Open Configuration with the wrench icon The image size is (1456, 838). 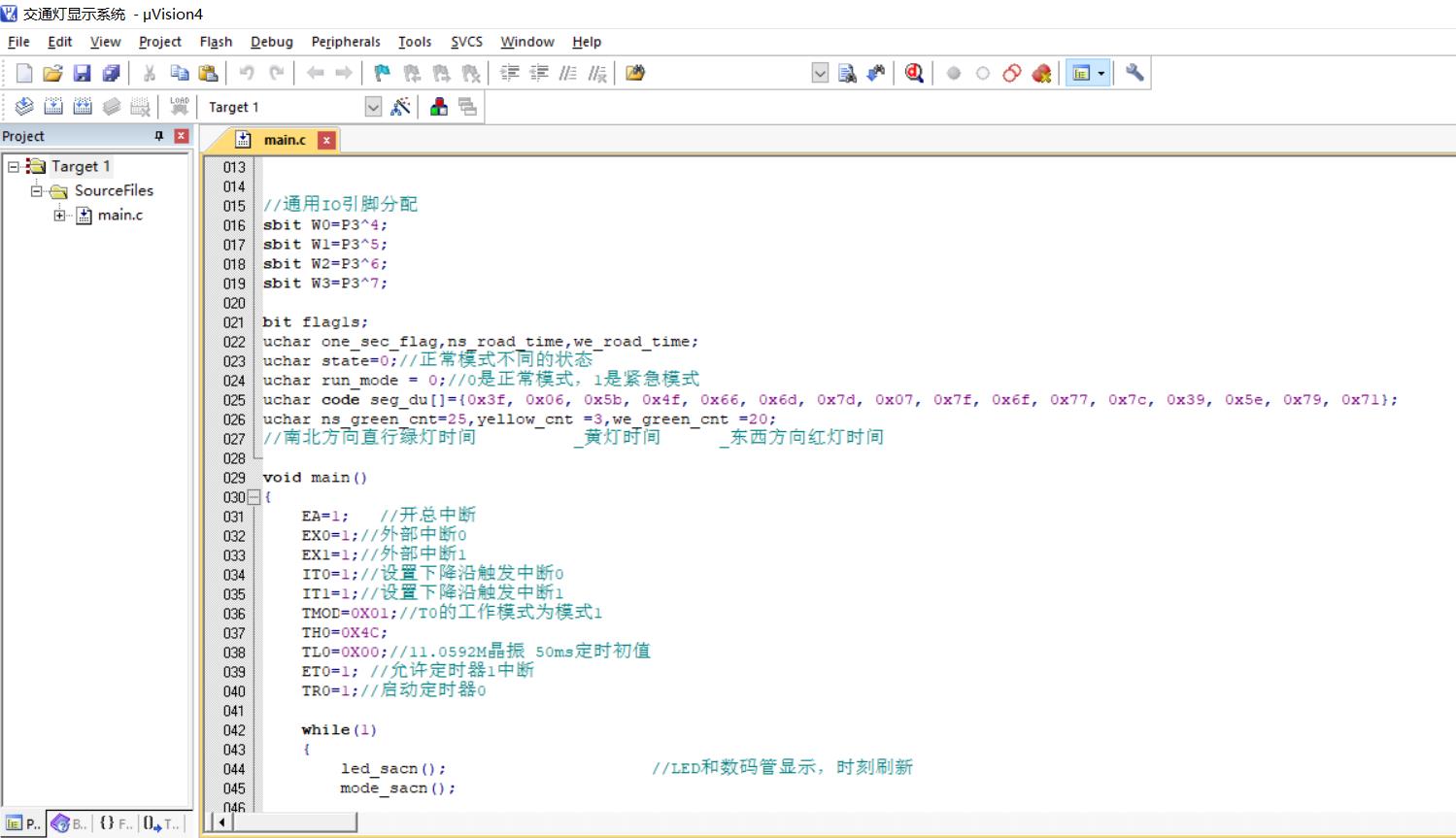pyautogui.click(x=1134, y=73)
